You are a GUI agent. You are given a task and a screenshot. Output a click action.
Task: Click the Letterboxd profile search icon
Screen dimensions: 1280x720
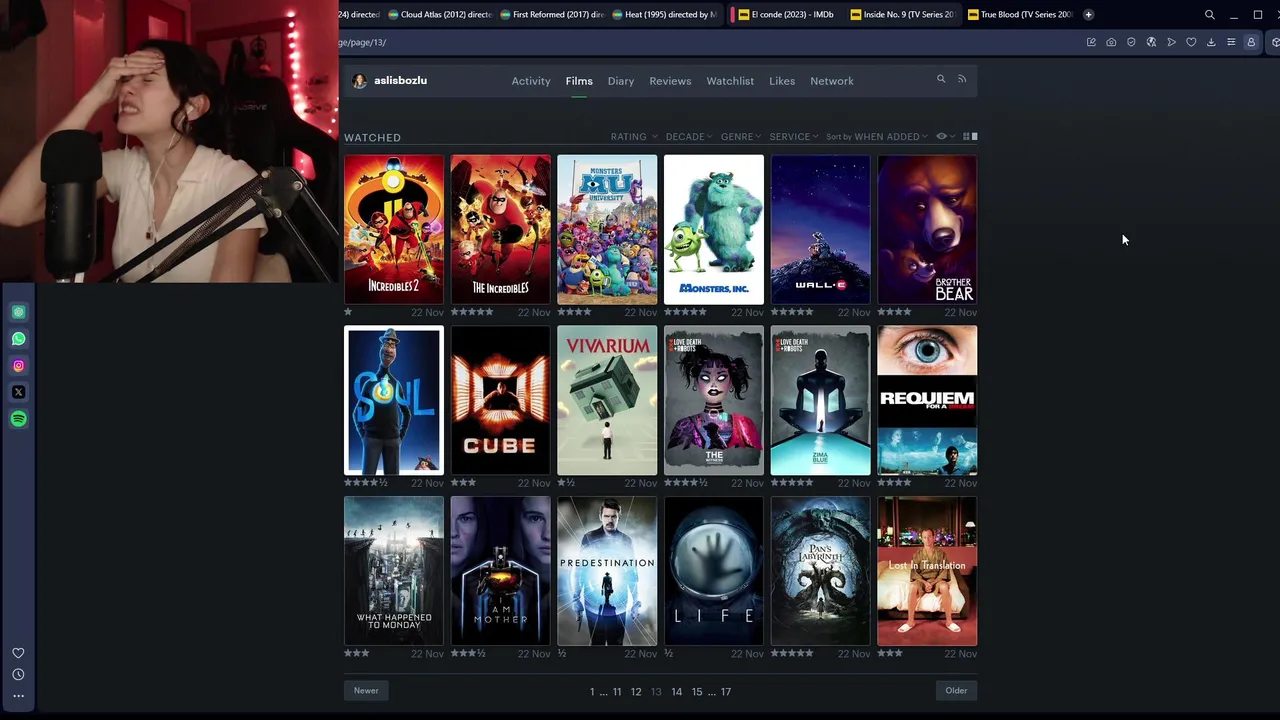[x=941, y=79]
